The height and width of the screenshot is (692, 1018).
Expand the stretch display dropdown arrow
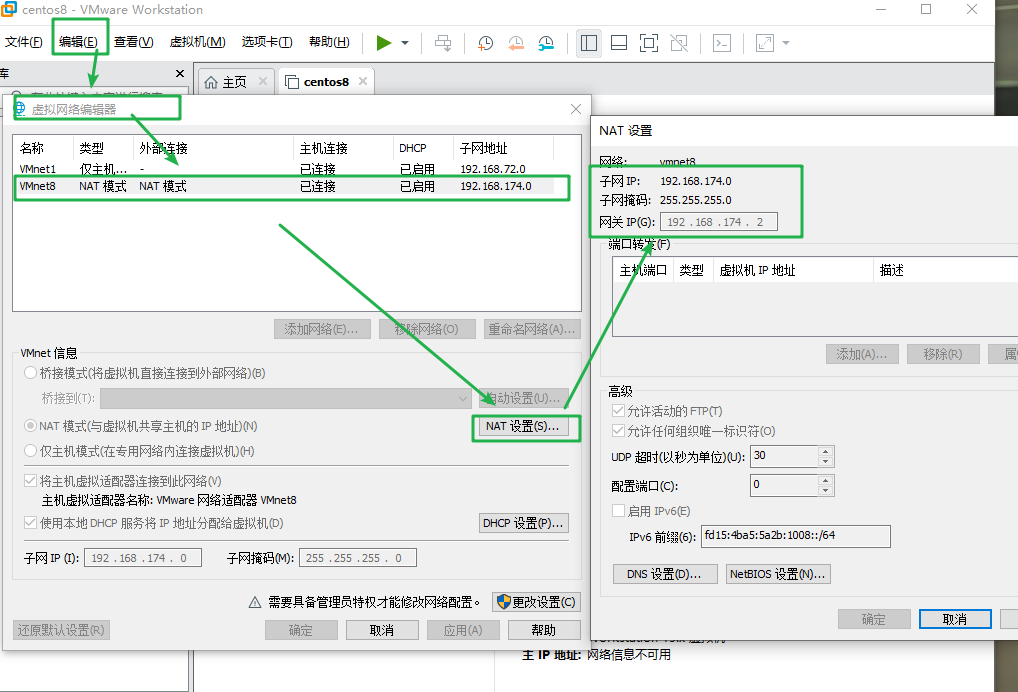click(x=786, y=43)
